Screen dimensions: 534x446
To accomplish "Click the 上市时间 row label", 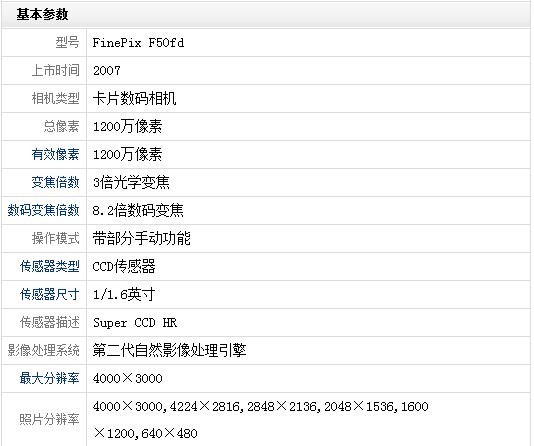I will click(x=56, y=70).
